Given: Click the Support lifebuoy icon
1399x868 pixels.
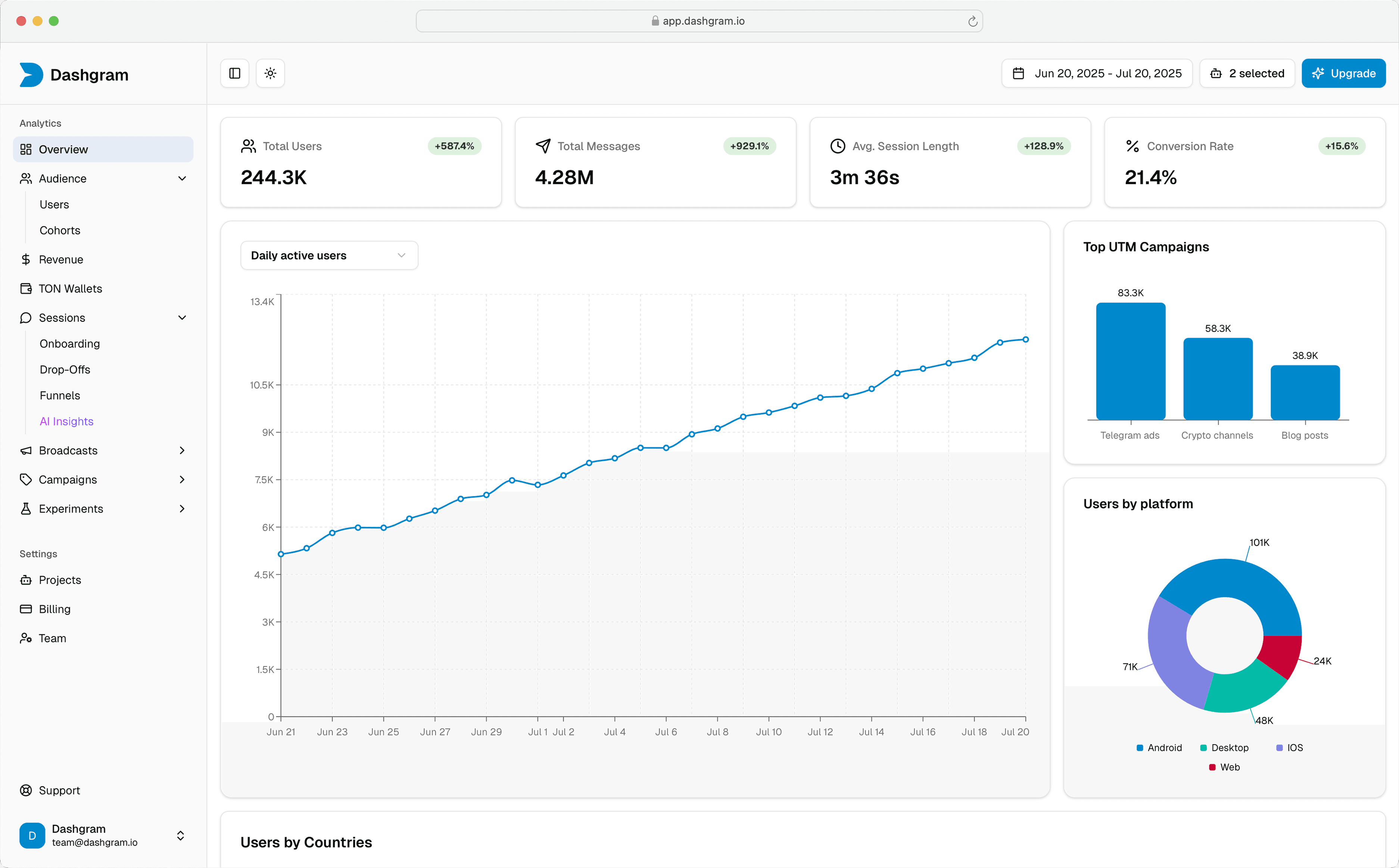Looking at the screenshot, I should tap(26, 790).
